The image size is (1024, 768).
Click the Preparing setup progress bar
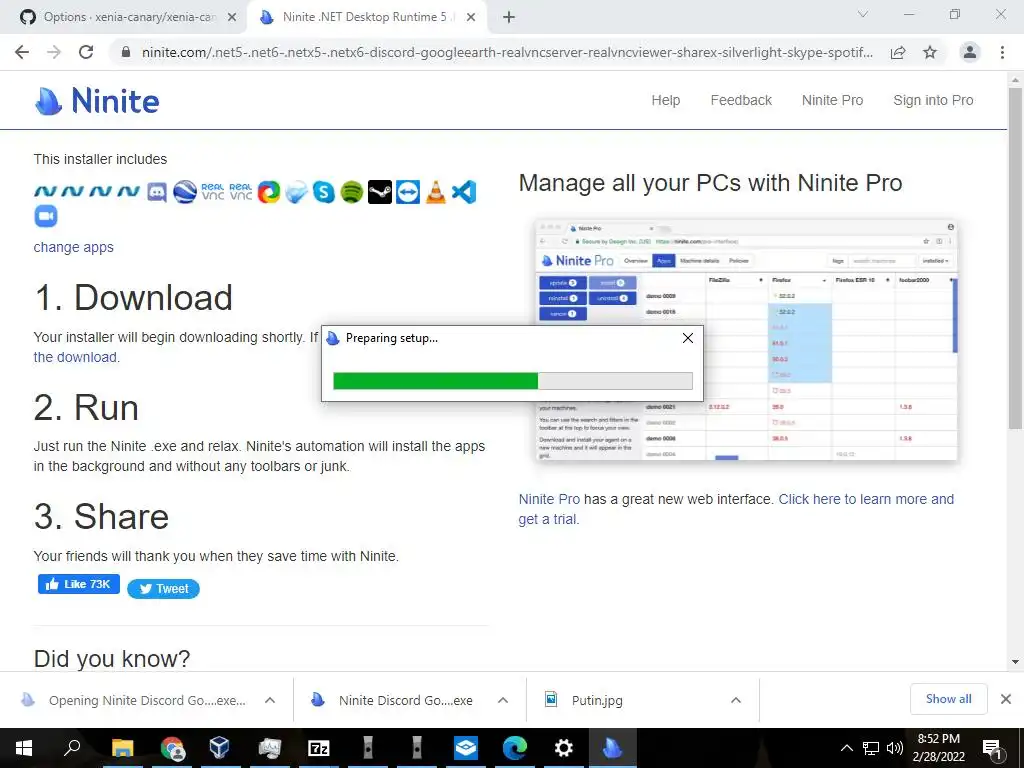pos(513,381)
